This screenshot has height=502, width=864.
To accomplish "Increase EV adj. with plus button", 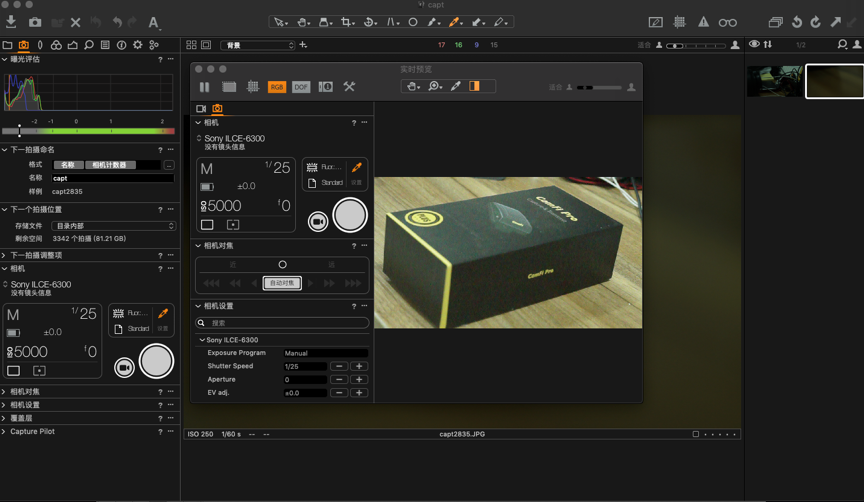I will [359, 392].
